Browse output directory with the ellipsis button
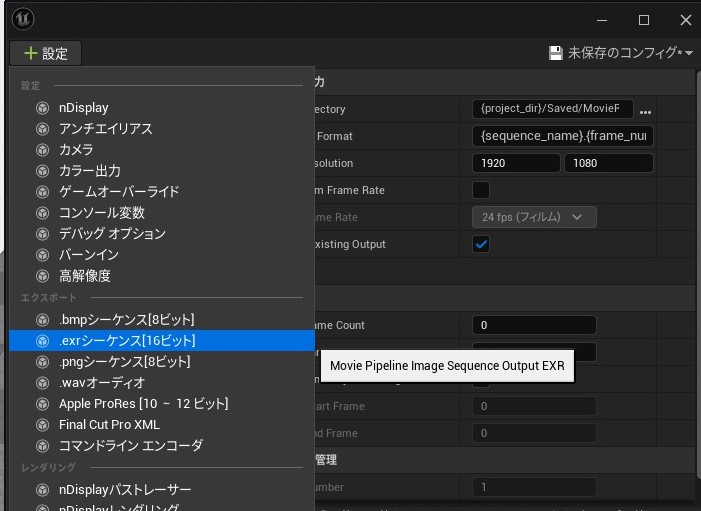 [x=645, y=112]
